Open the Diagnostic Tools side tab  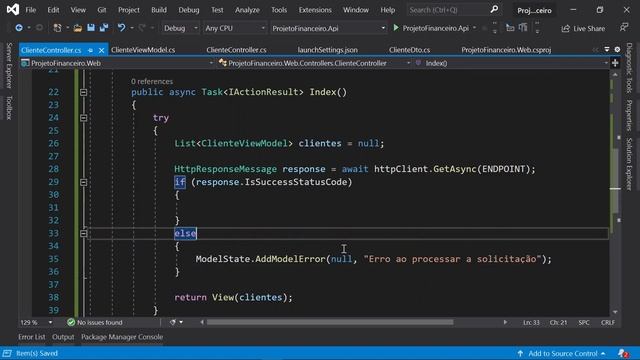pyautogui.click(x=629, y=68)
